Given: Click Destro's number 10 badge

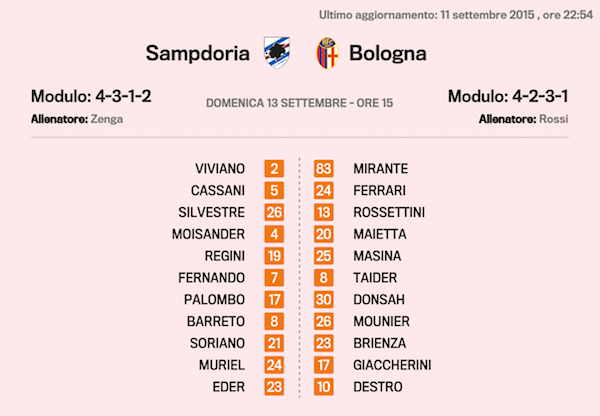Looking at the screenshot, I should point(324,387).
